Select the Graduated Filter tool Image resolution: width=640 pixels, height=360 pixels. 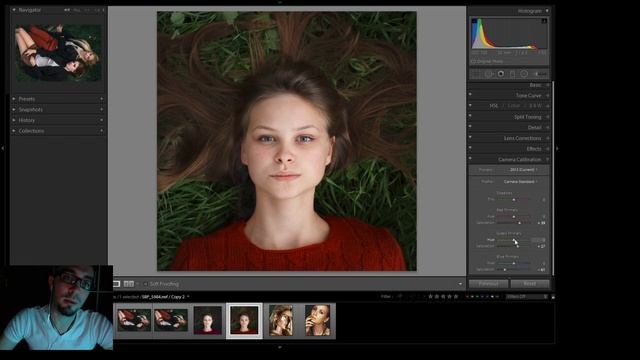coord(512,74)
